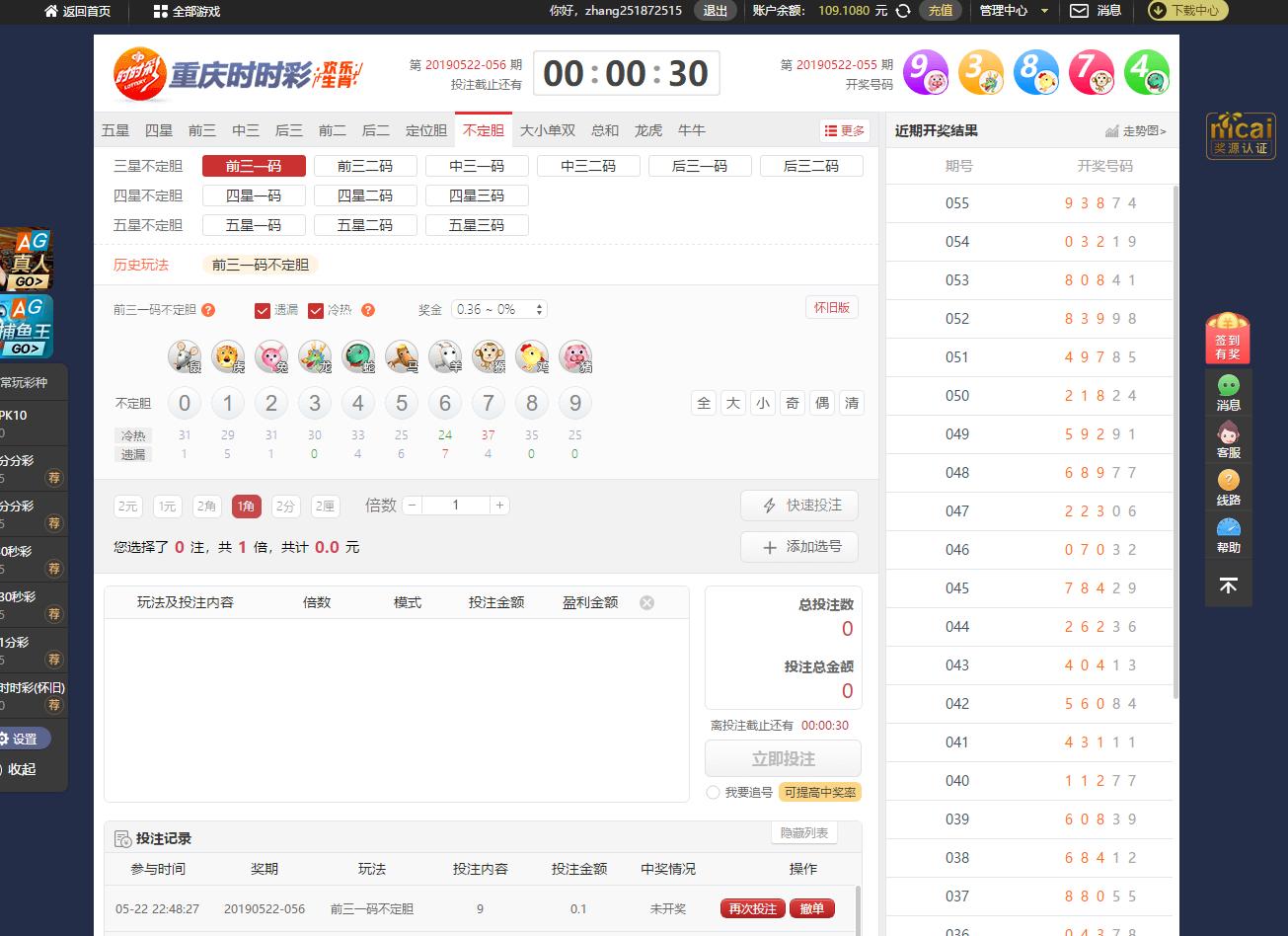Select the pig zodiac icon
This screenshot has height=936, width=1288.
point(575,355)
